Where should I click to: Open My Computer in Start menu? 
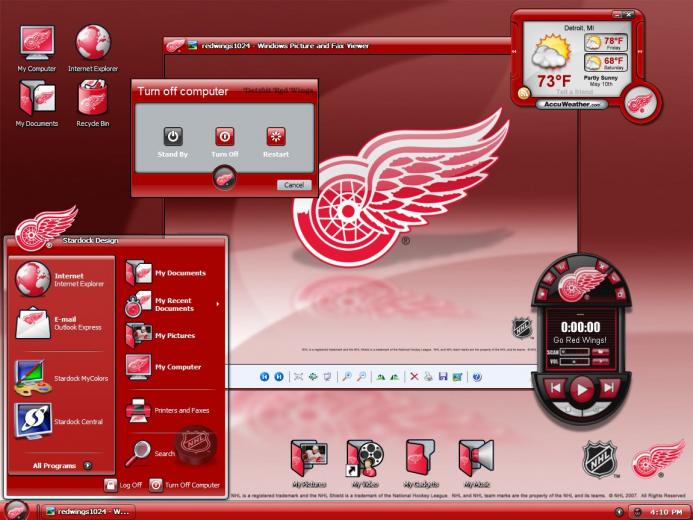tap(164, 367)
